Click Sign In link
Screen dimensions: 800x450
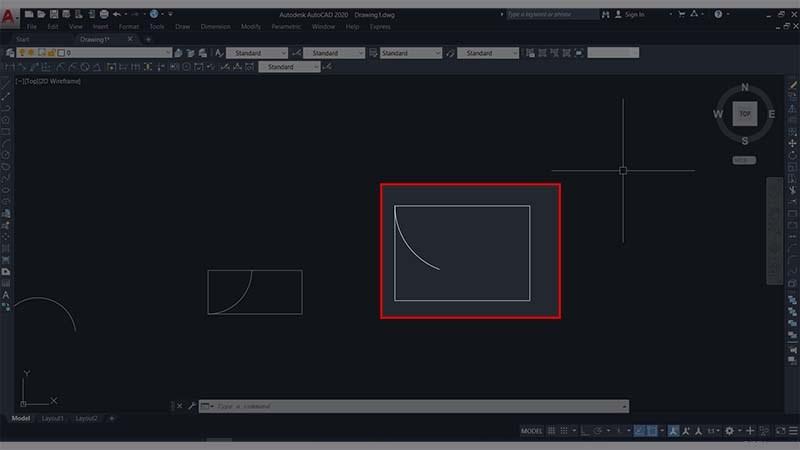634,14
